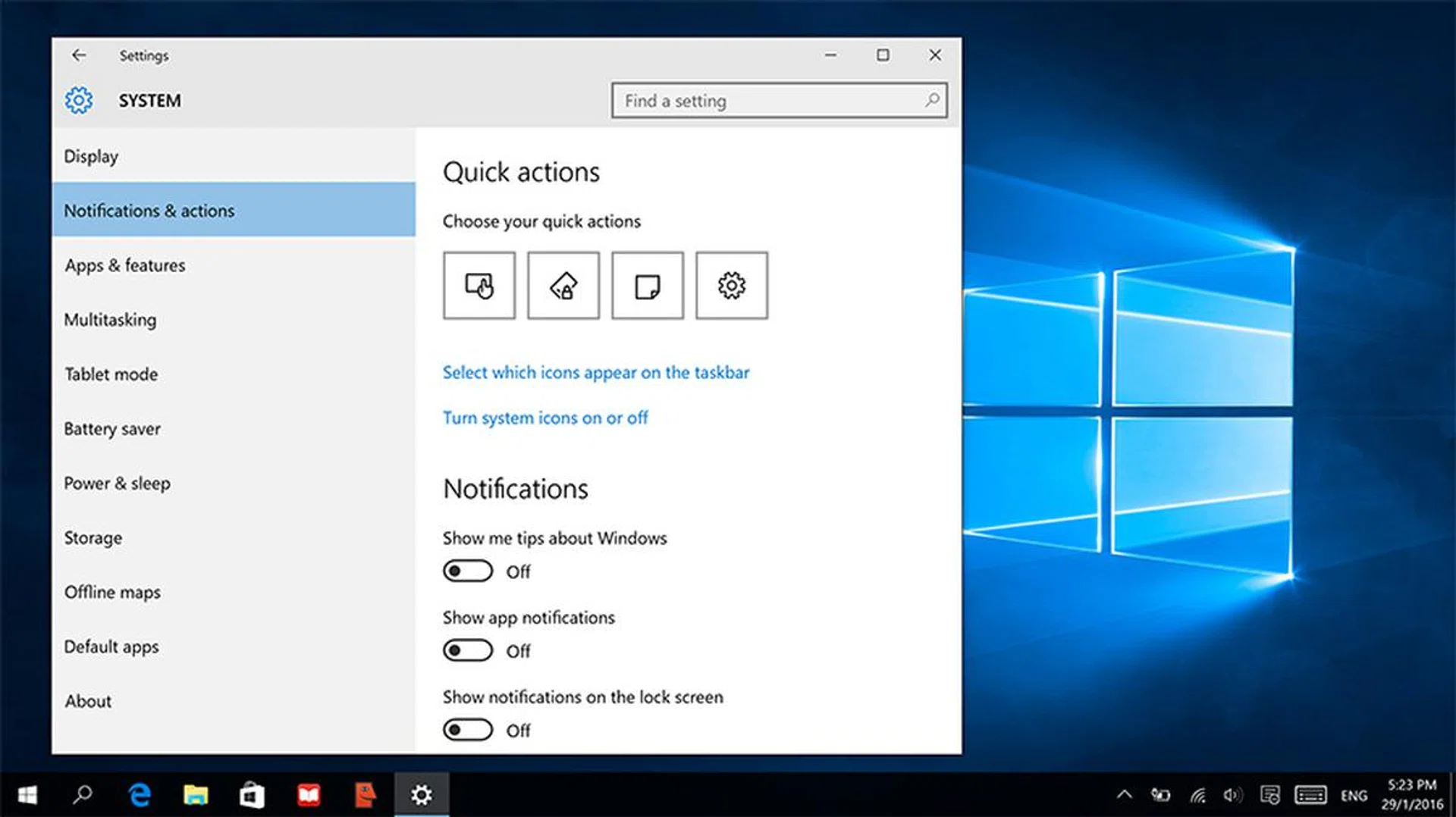The height and width of the screenshot is (817, 1456).
Task: Open Action Center from the system tray
Action: point(1269,794)
